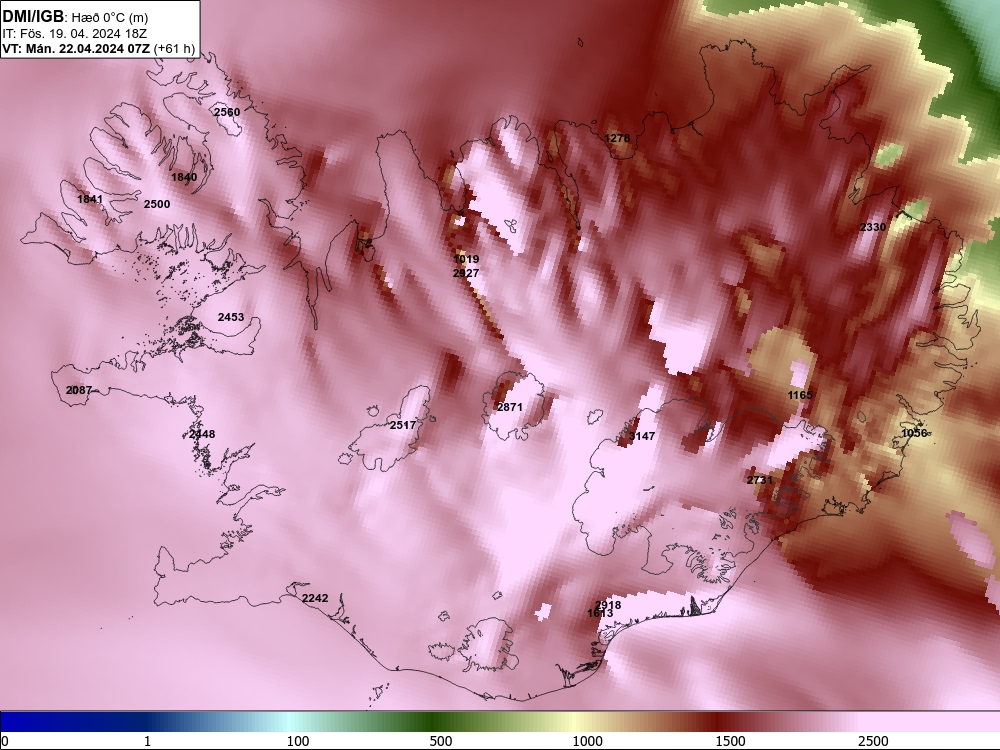The height and width of the screenshot is (750, 1000).
Task: Click the map value label 2927
Action: coord(466,273)
